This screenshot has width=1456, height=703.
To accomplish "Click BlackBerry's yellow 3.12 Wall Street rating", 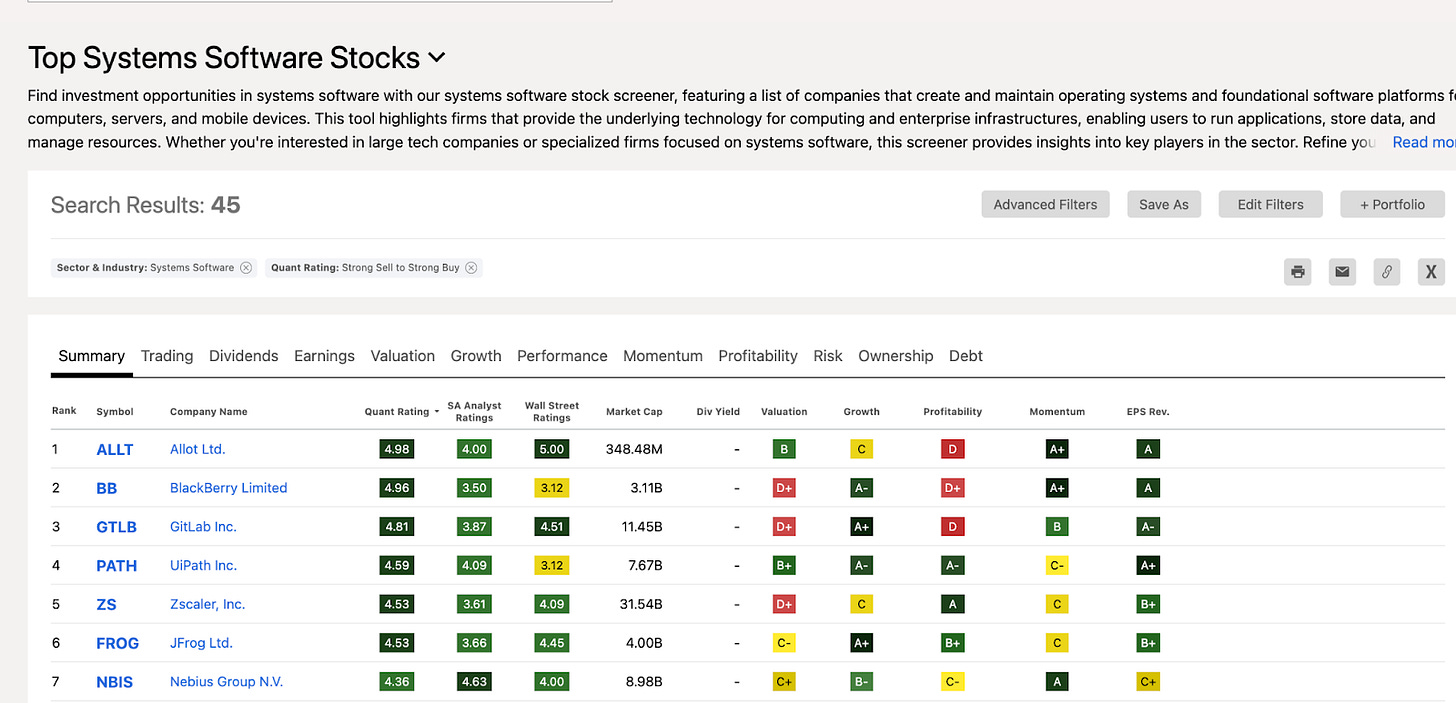I will point(552,488).
